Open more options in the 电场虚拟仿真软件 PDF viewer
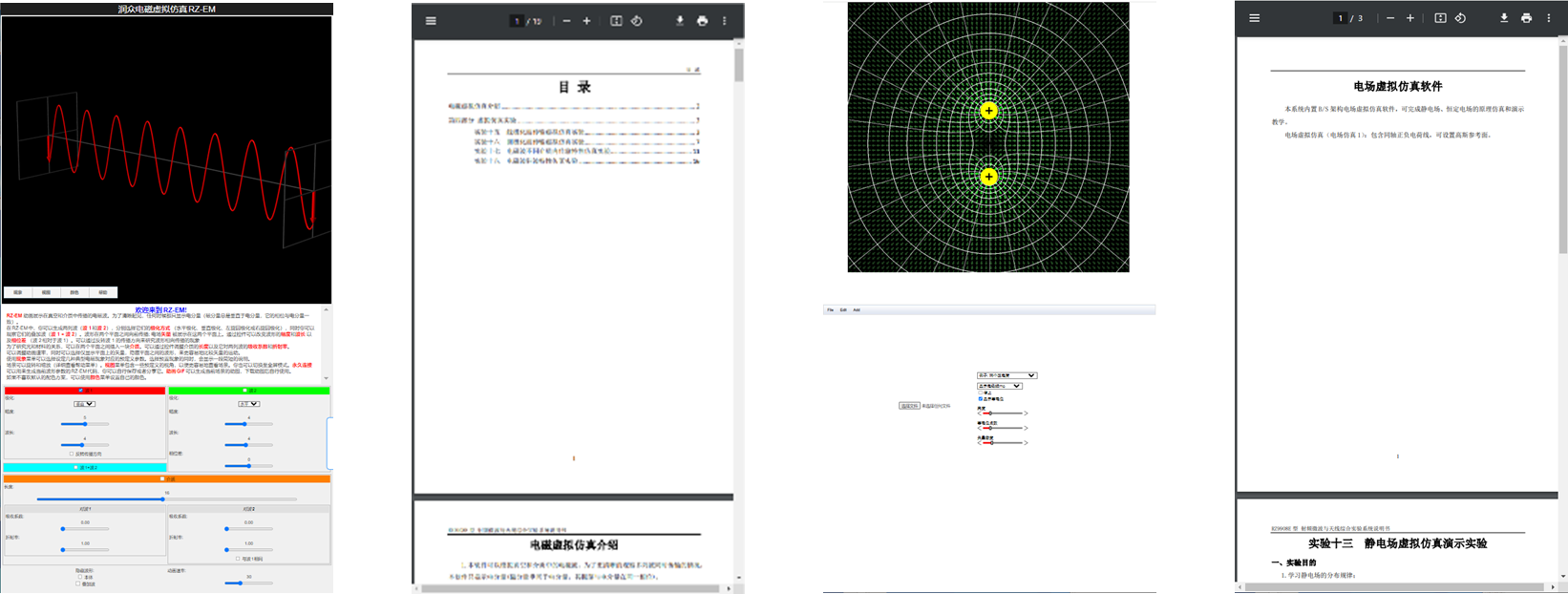Screen dimensions: 1568x594 point(1549,18)
